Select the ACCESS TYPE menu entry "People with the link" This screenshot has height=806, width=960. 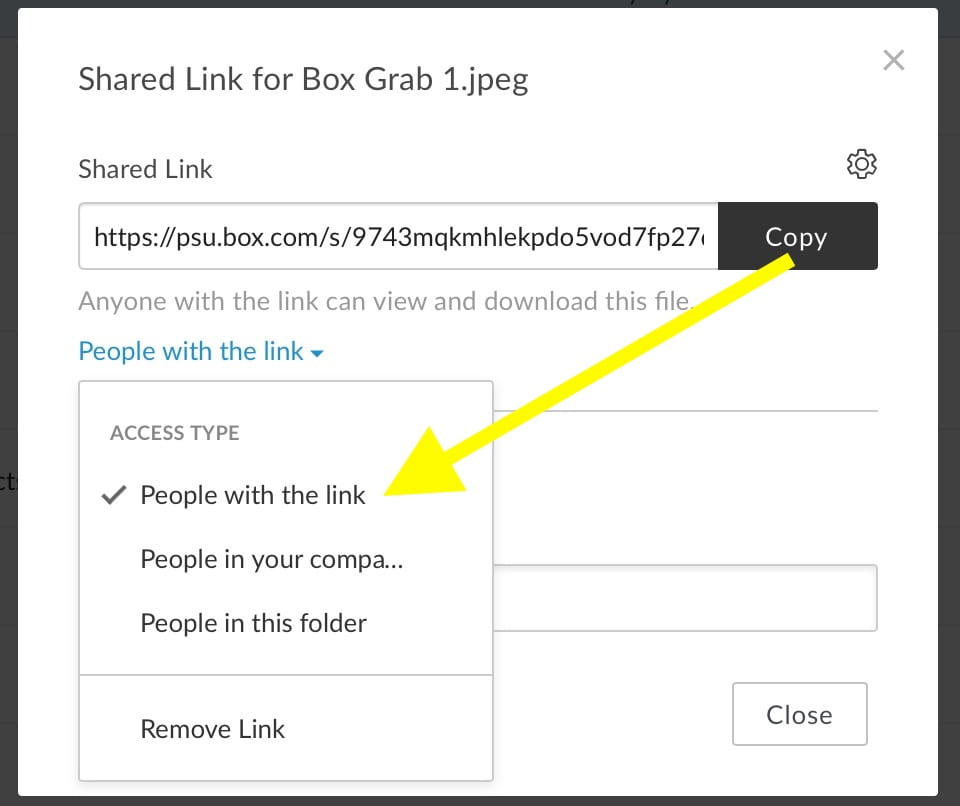253,494
